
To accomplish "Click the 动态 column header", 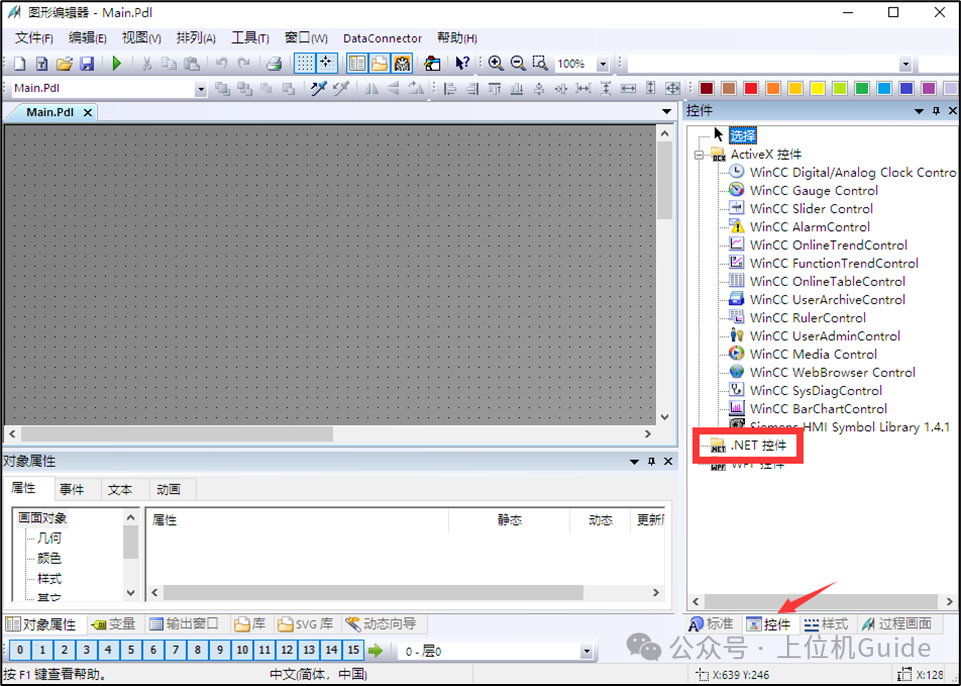I will [x=601, y=520].
